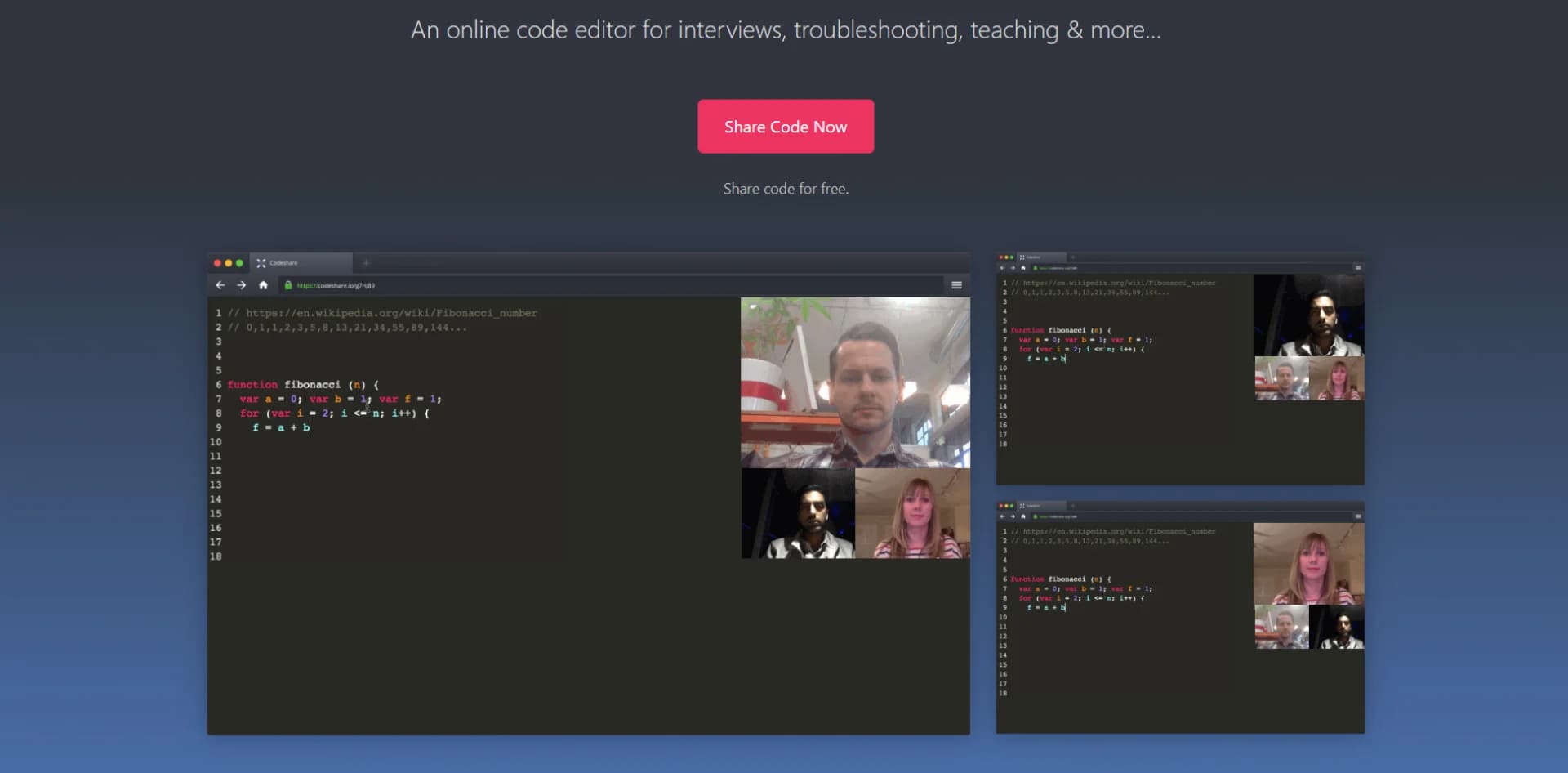This screenshot has height=773, width=1568.
Task: Click the largest video feed in the big mockup
Action: [854, 382]
